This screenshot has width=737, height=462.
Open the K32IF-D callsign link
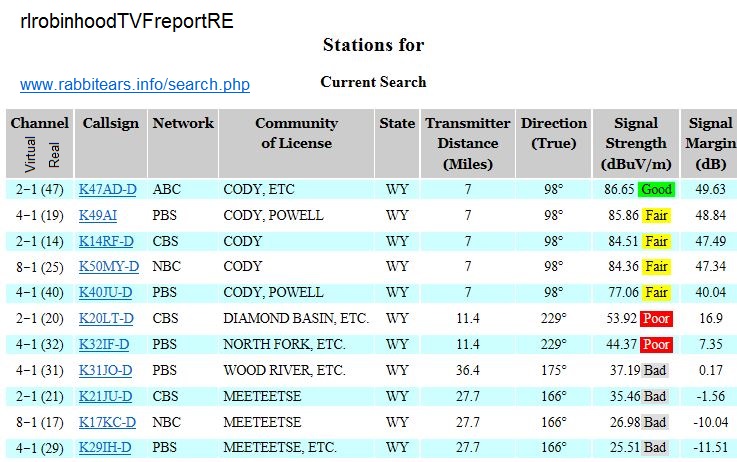coord(105,345)
